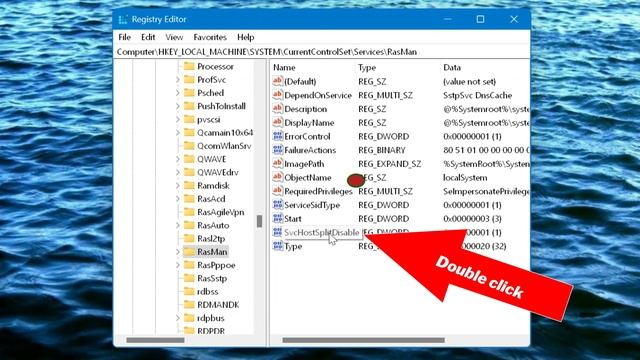Viewport: 640px width, 360px height.
Task: Click the ObjectName string value icon
Action: 278,178
